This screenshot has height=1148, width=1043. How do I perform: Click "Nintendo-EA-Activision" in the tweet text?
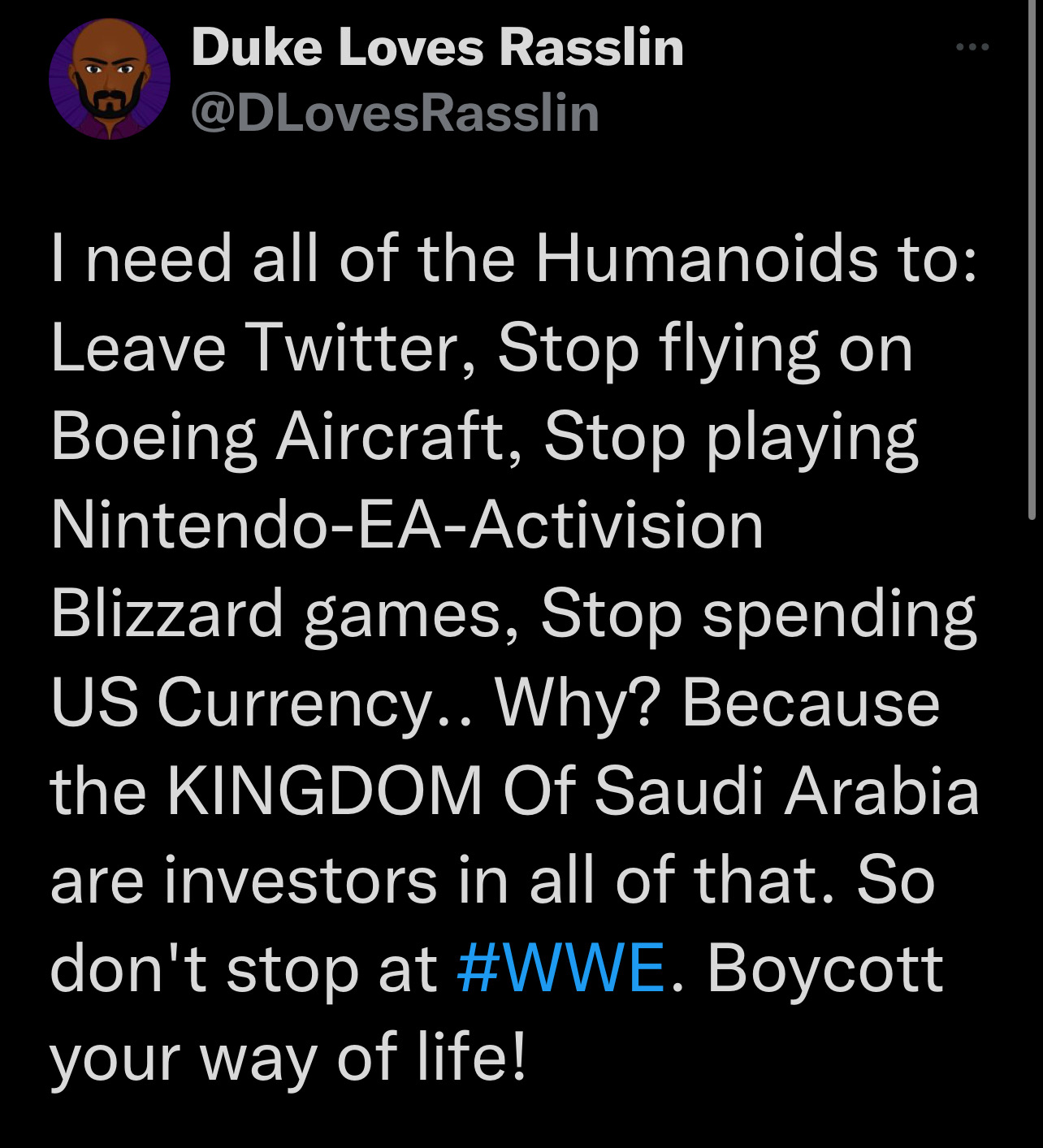tap(407, 525)
